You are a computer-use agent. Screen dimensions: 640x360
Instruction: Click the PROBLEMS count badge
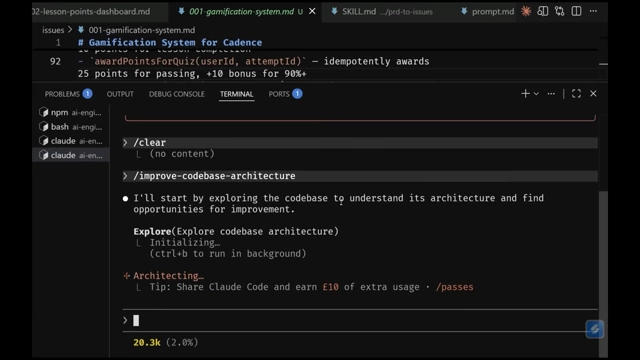click(87, 94)
